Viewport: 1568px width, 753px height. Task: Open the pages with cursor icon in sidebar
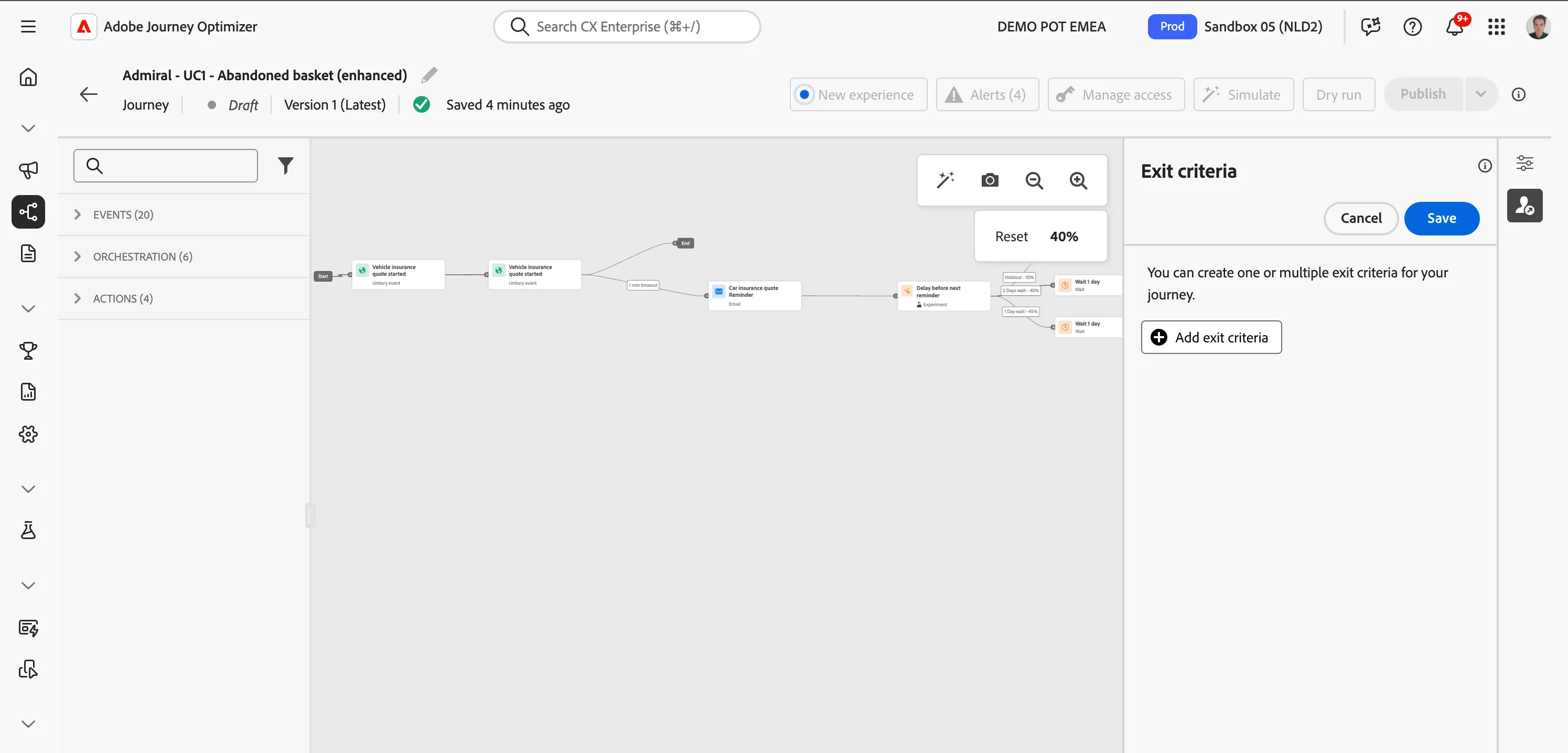click(x=28, y=669)
